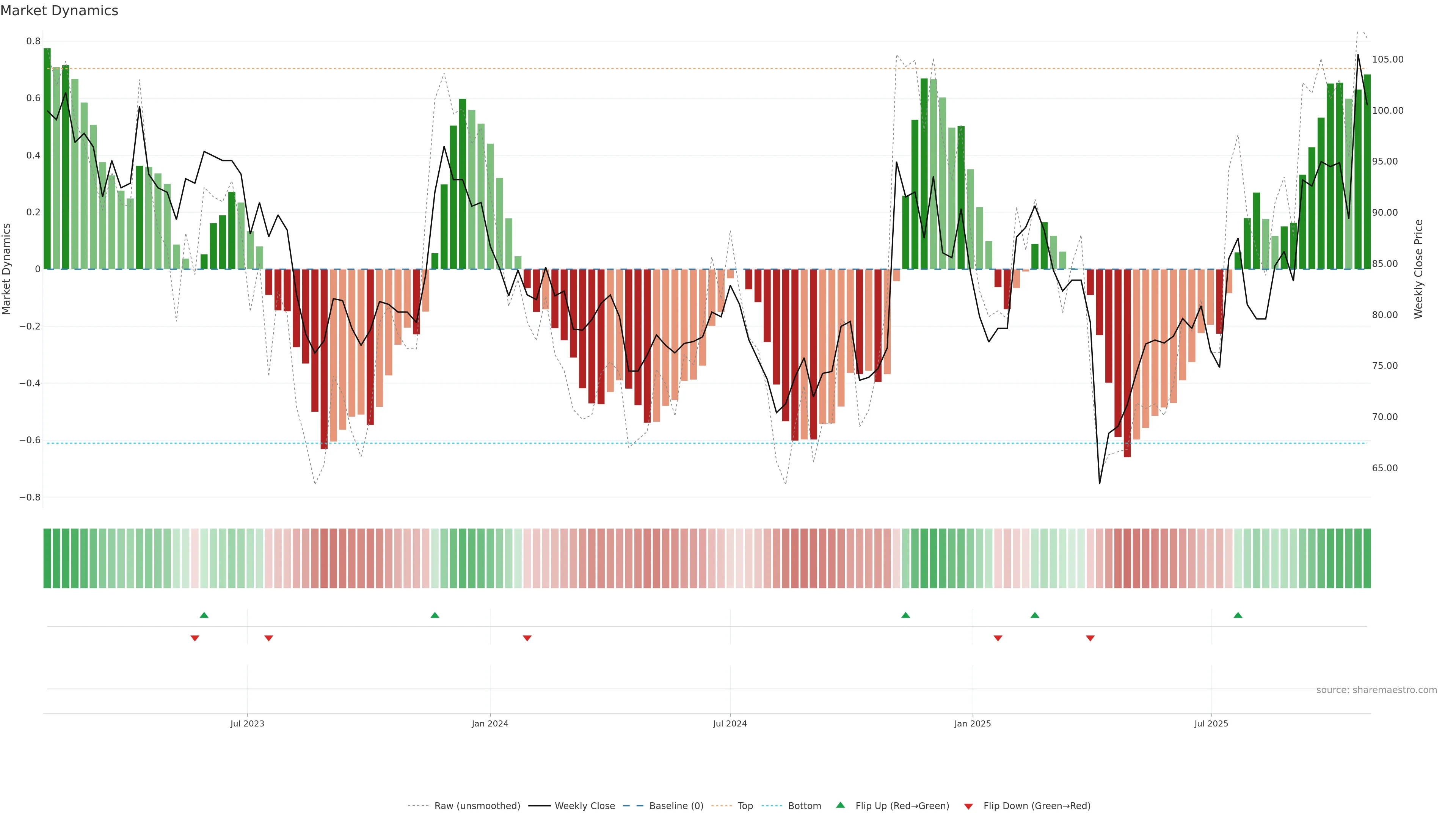Click the Flip Down triangle after Jan 2024

pyautogui.click(x=527, y=638)
